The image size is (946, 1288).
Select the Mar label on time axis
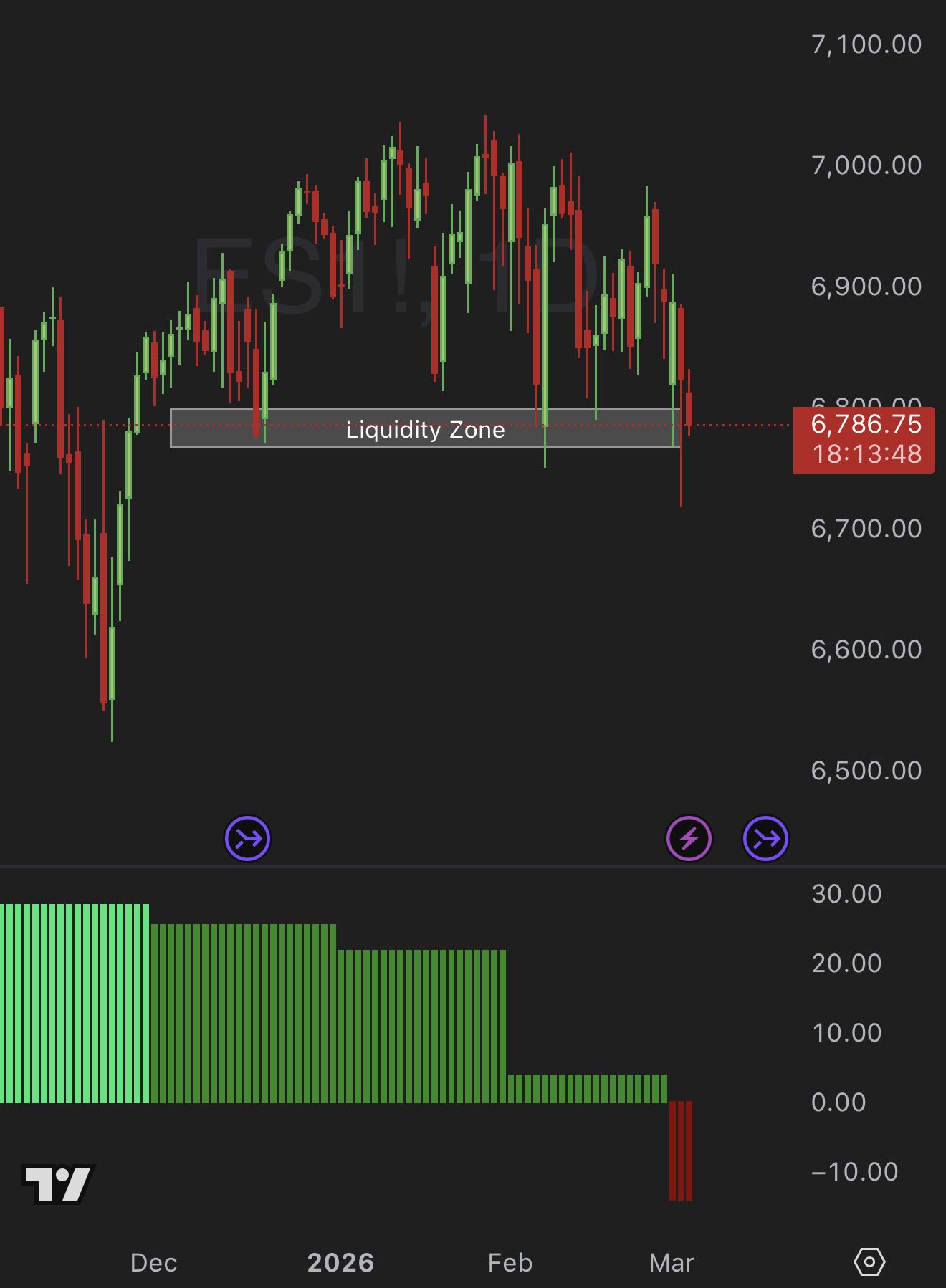coord(672,1262)
